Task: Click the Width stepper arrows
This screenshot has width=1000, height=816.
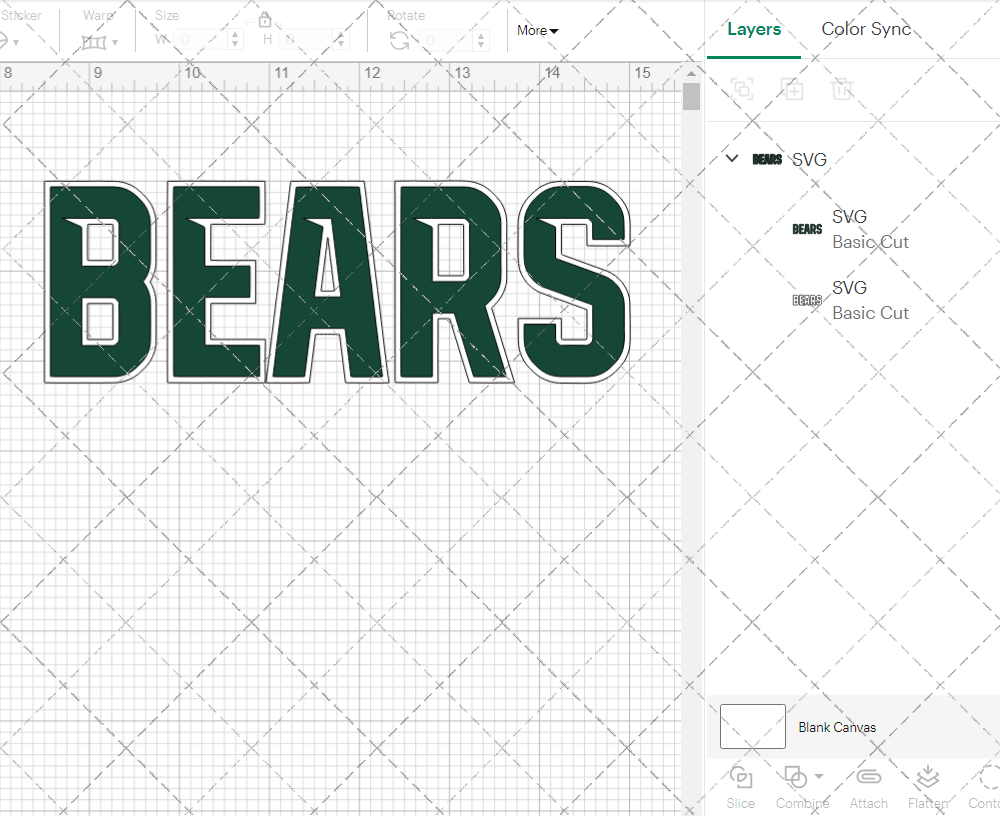Action: pyautogui.click(x=235, y=40)
